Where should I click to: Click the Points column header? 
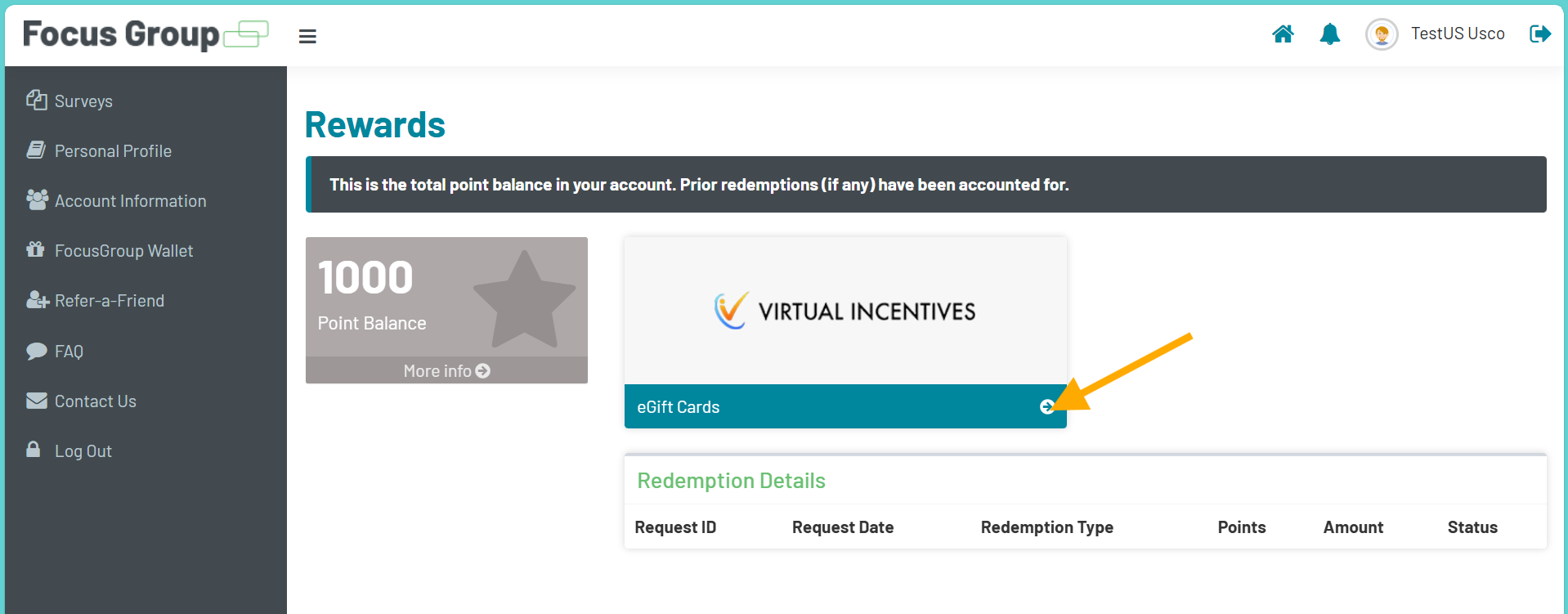[1242, 527]
